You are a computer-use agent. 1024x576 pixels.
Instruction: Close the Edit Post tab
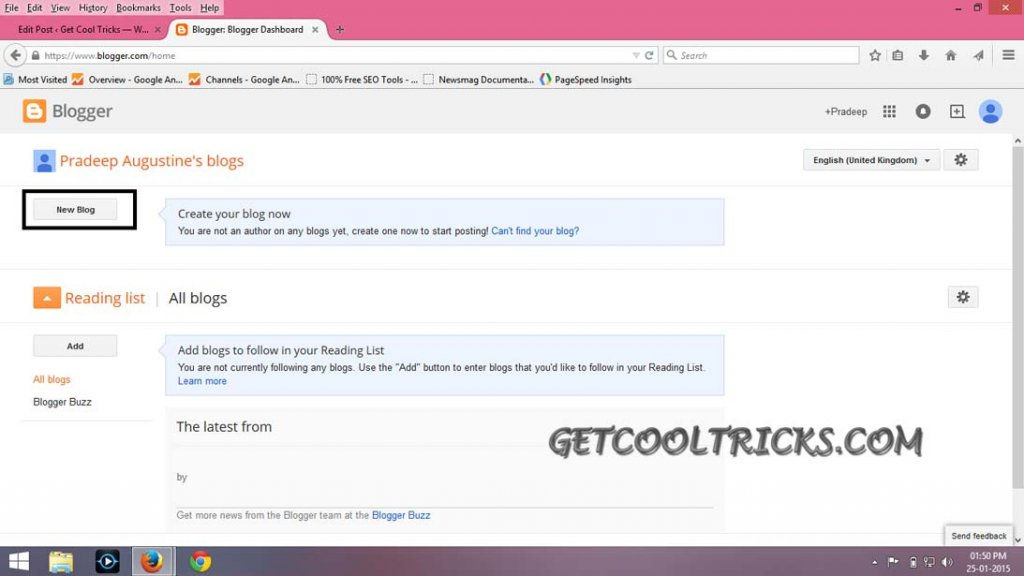[x=157, y=29]
